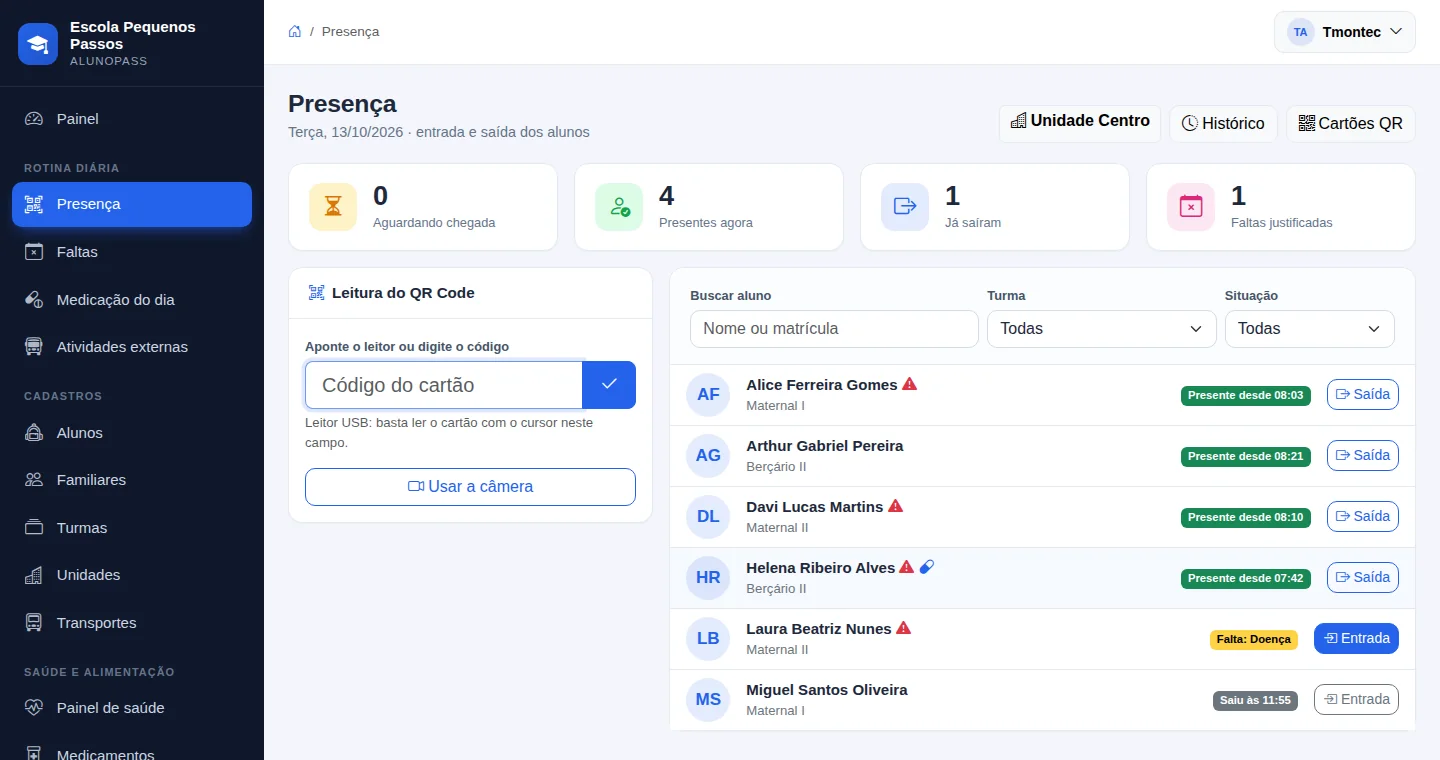Image resolution: width=1440 pixels, height=760 pixels.
Task: Click the hourglass icon on Aguardando chegada card
Action: 333,207
